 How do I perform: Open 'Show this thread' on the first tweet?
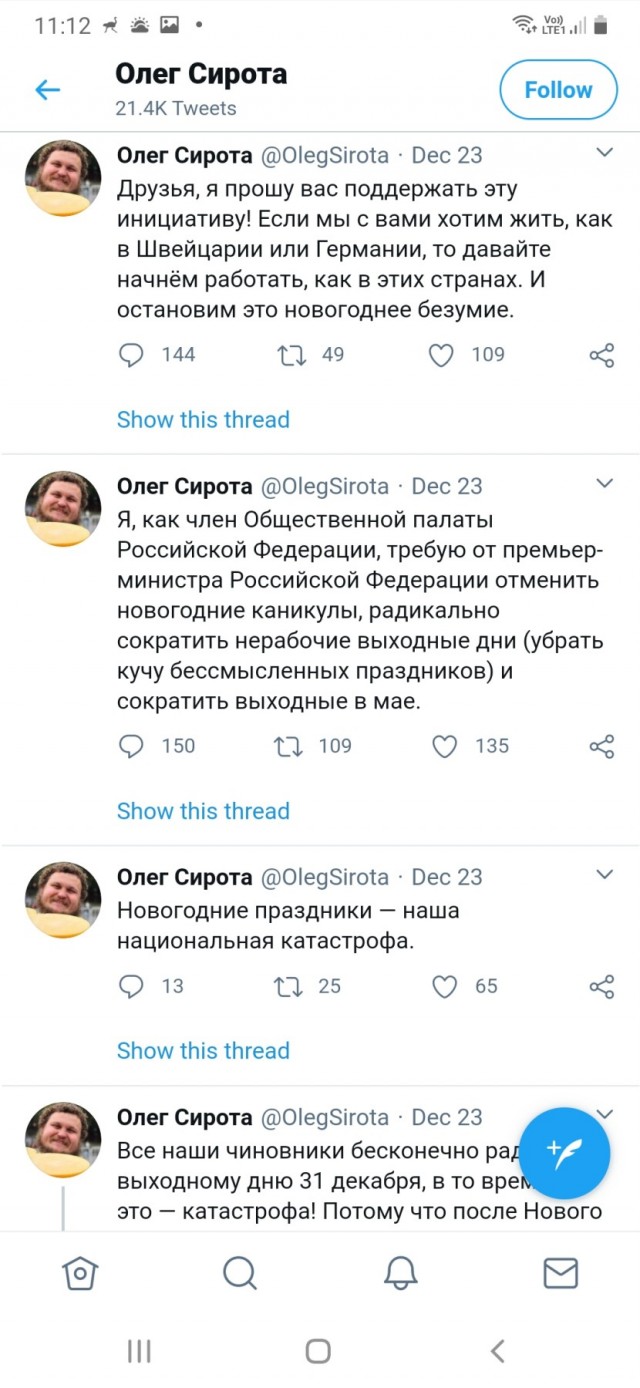203,420
